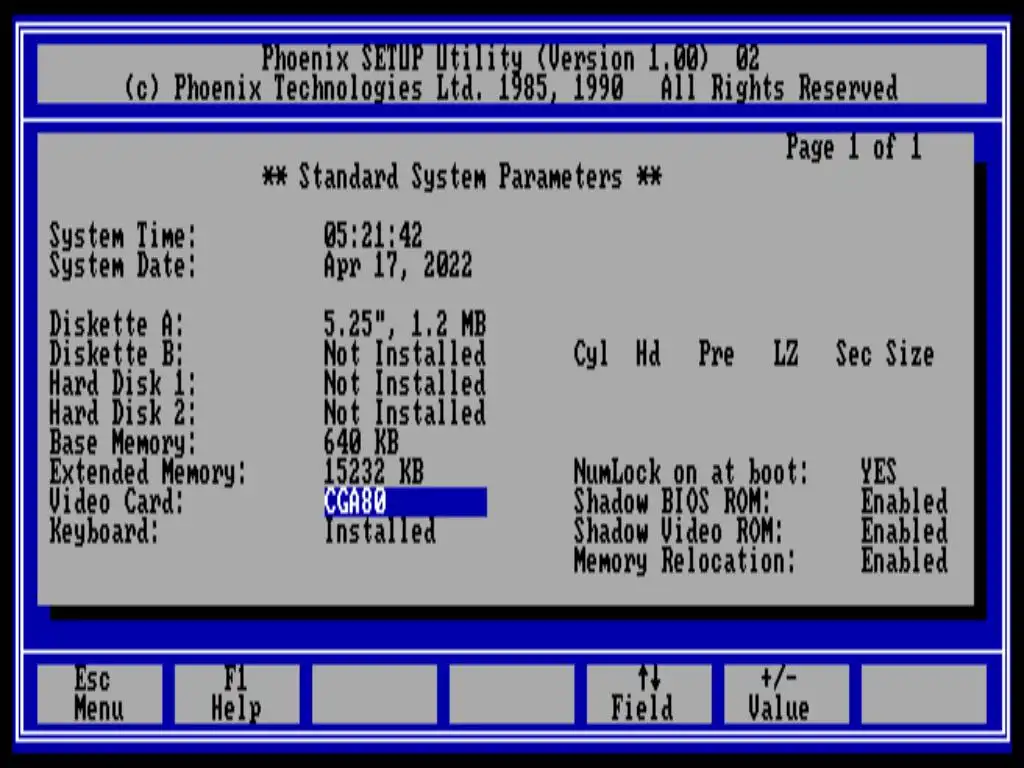Click the Size column header
Image resolution: width=1024 pixels, height=768 pixels.
click(x=910, y=354)
